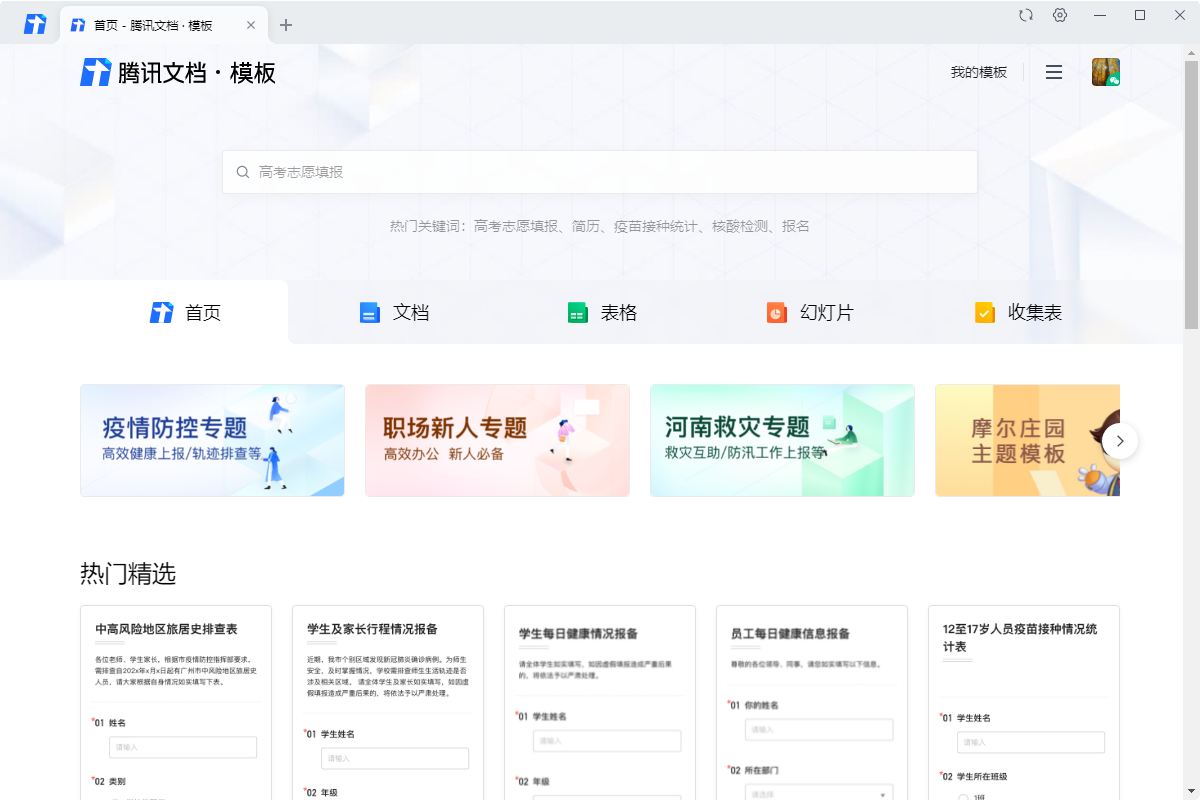Click hot keyword 报名
The width and height of the screenshot is (1200, 800).
point(796,226)
